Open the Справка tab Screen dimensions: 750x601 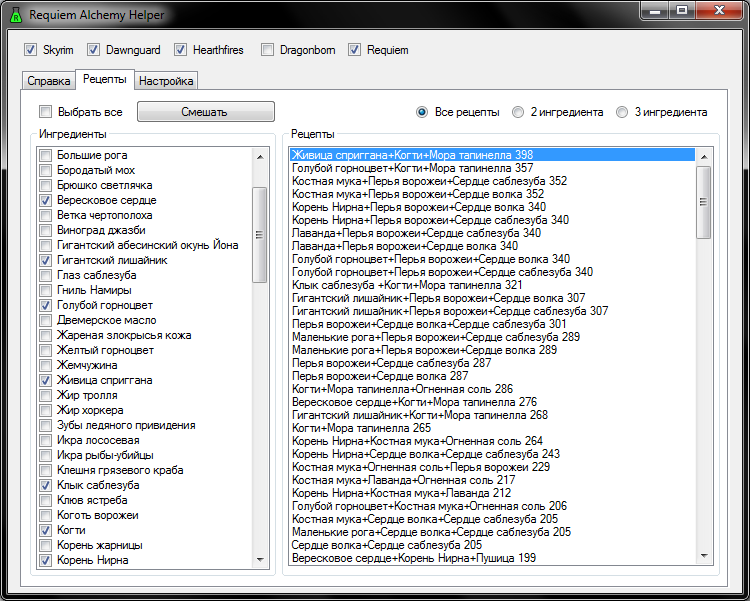(48, 81)
